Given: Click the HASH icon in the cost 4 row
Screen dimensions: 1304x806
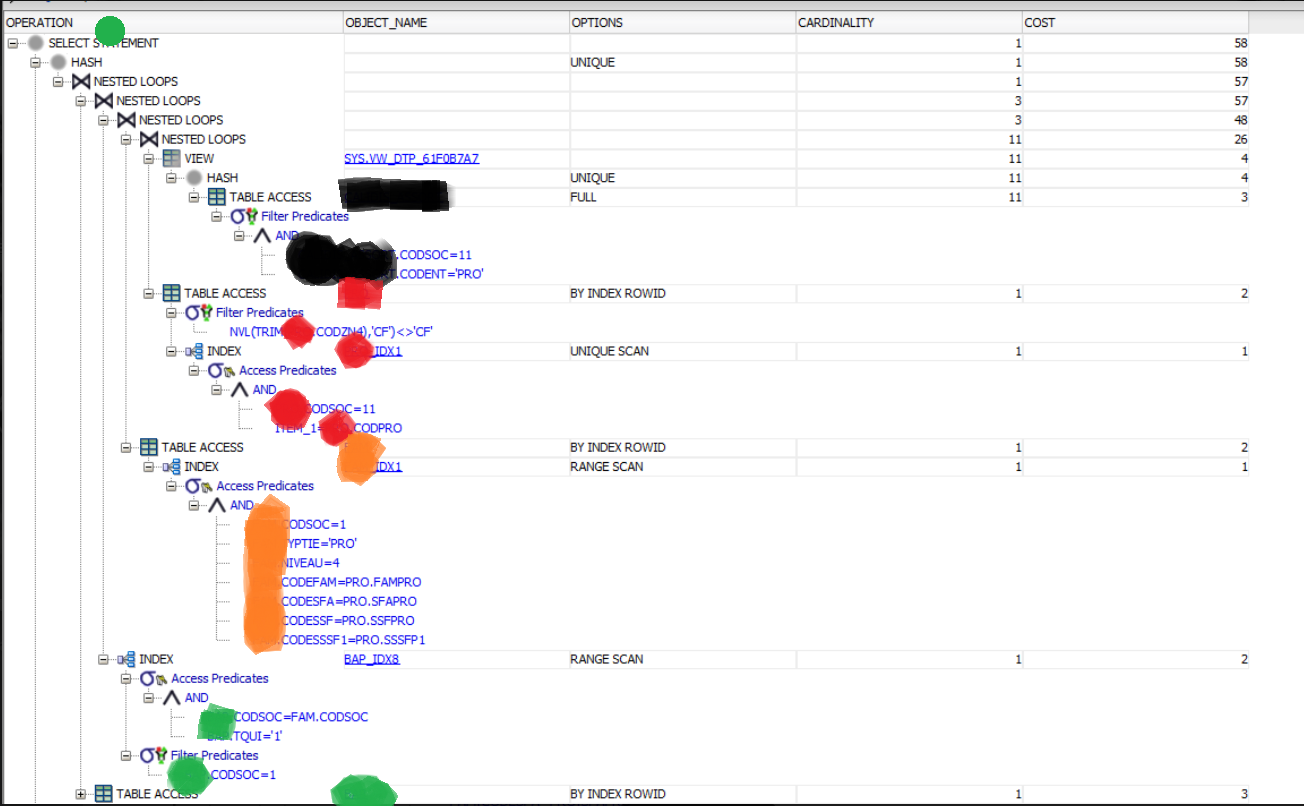Looking at the screenshot, I should tap(194, 178).
